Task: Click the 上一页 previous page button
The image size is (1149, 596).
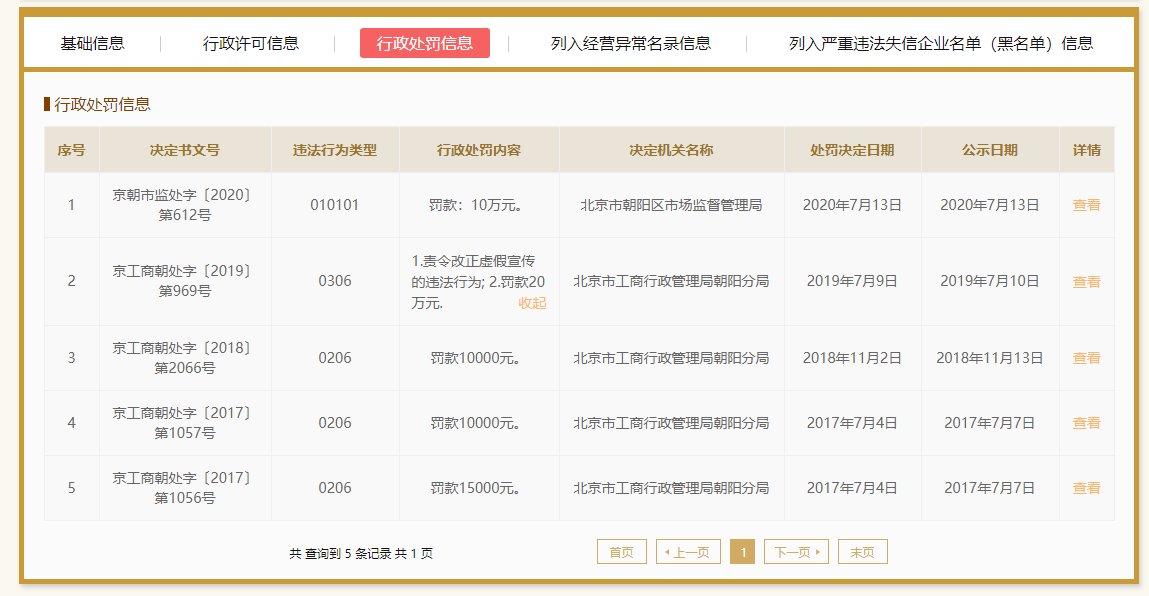Action: coord(688,552)
